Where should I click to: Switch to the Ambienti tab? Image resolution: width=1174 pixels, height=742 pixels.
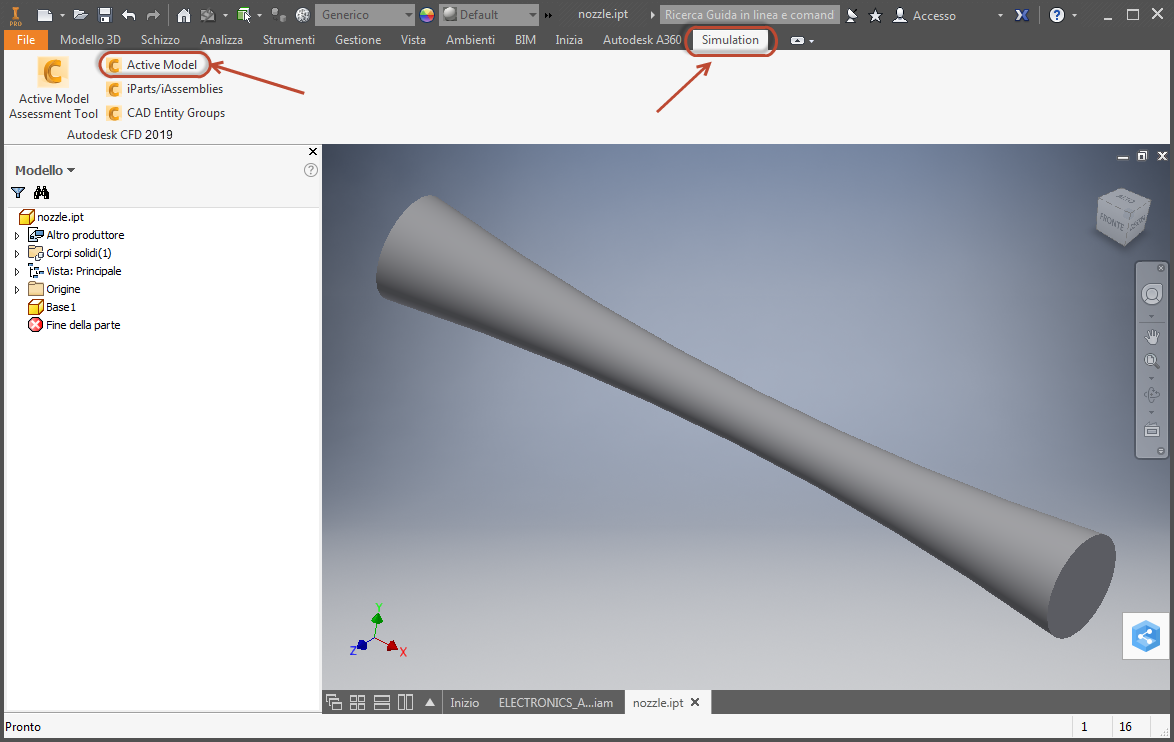click(x=470, y=40)
